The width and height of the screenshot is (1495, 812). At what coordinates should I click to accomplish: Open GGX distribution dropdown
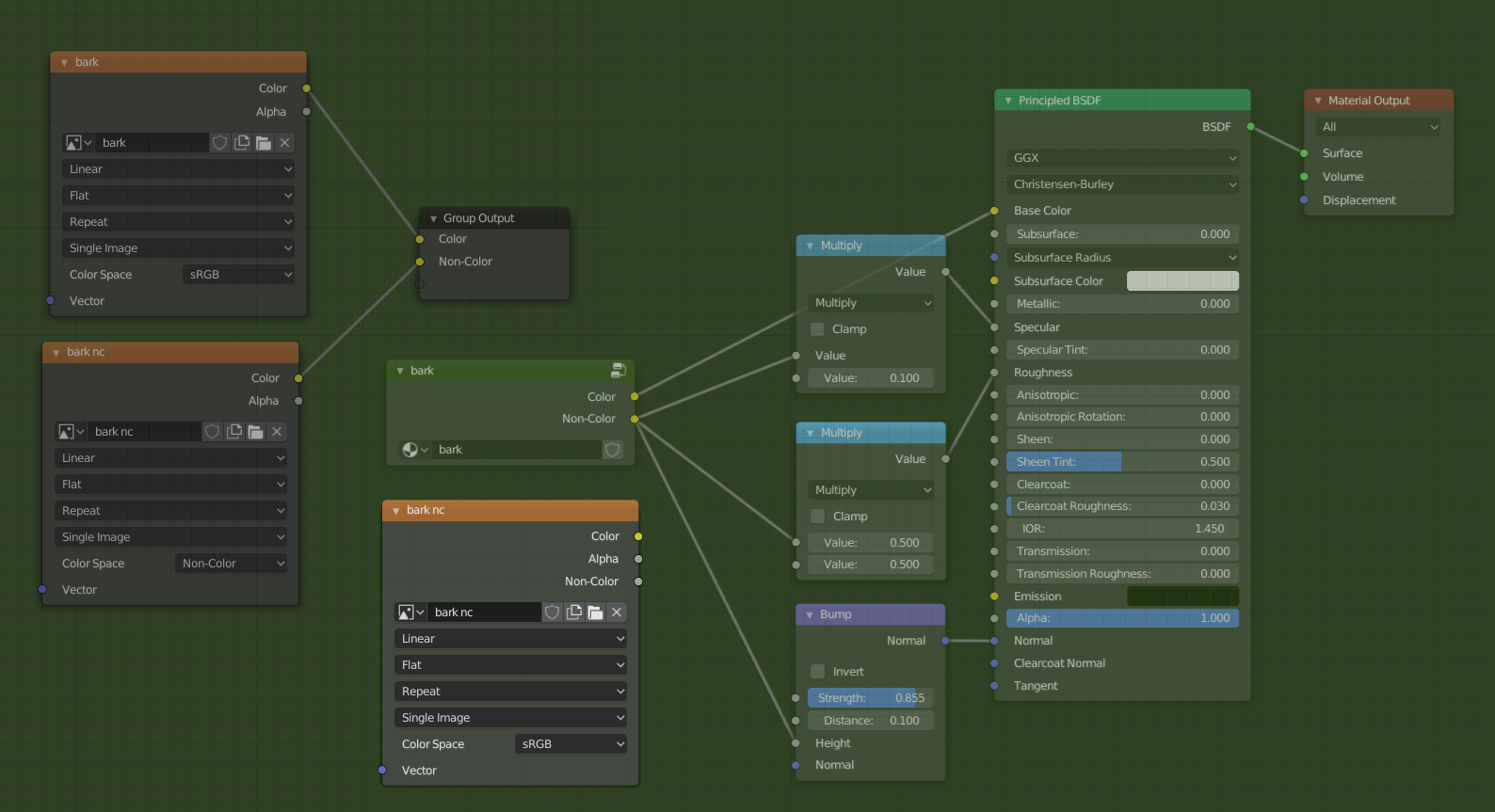(1123, 158)
